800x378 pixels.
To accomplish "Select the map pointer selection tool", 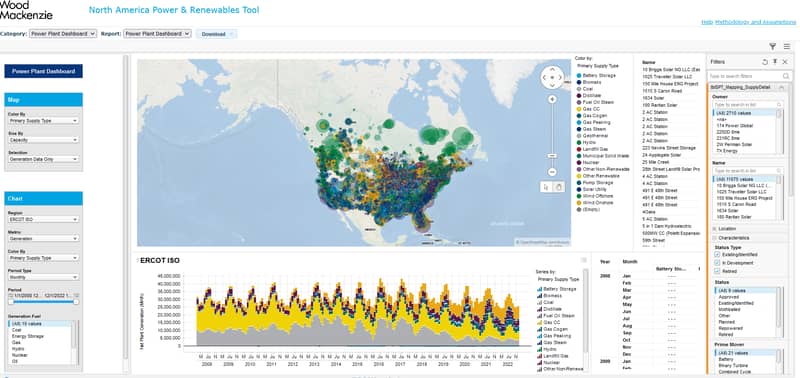I will [546, 187].
